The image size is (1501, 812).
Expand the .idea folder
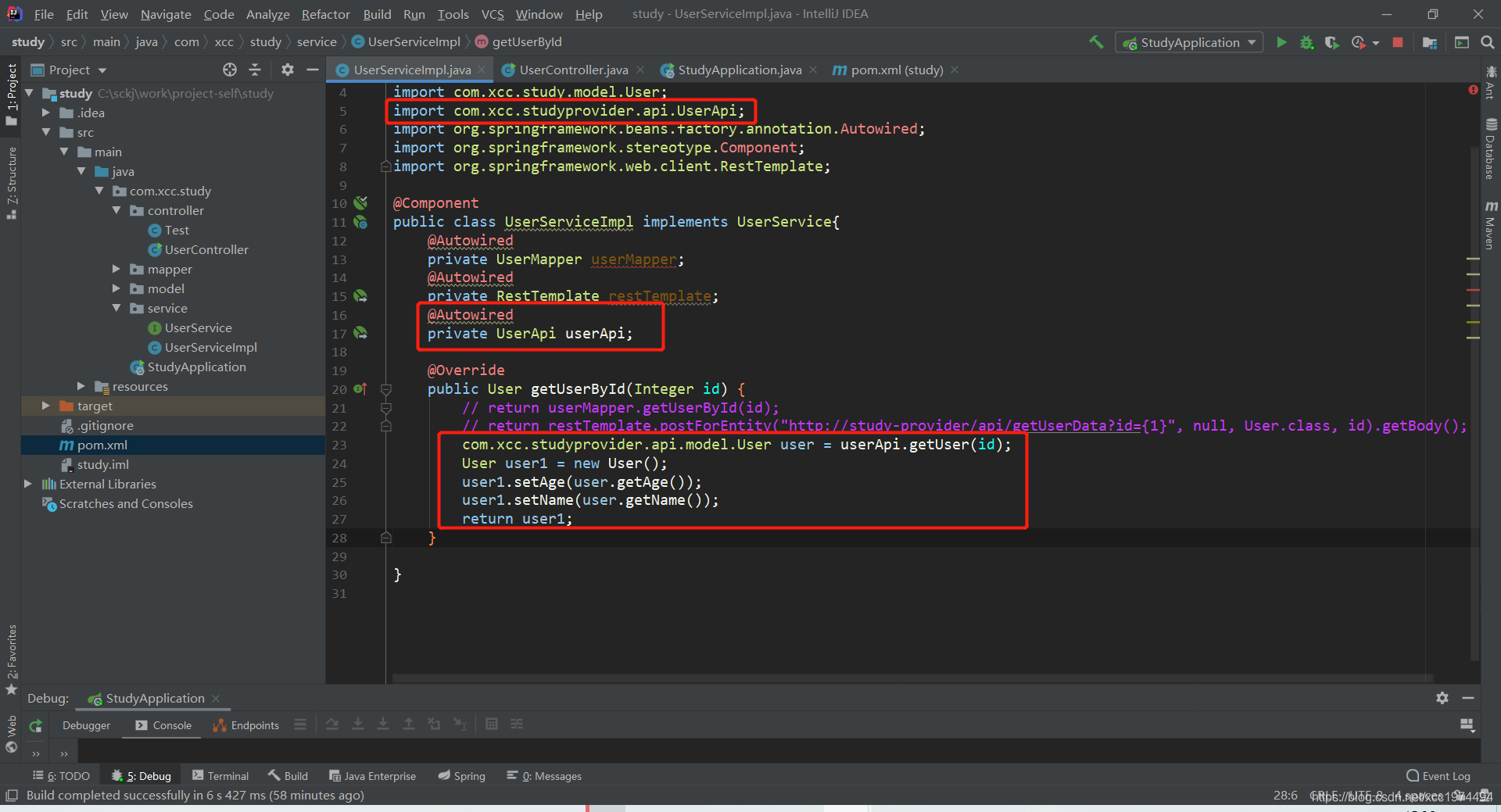click(46, 113)
